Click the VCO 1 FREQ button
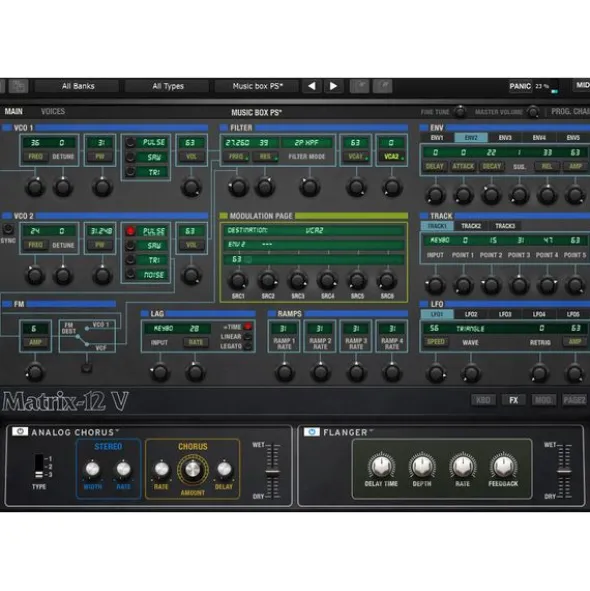 pos(35,156)
